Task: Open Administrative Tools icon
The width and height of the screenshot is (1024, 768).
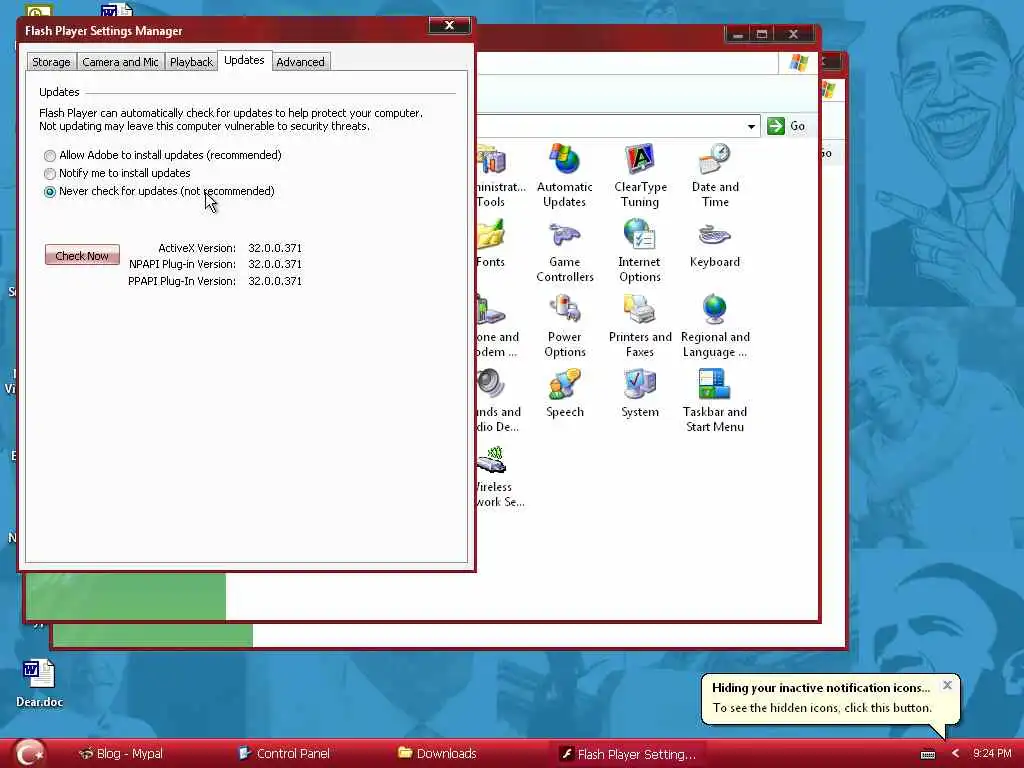Action: [500, 175]
